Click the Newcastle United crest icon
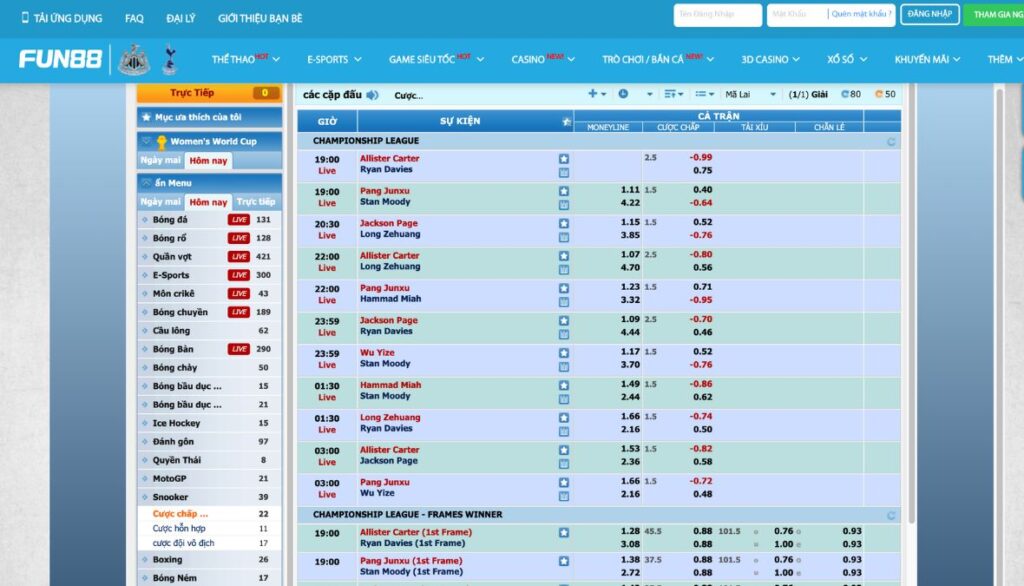 134,59
